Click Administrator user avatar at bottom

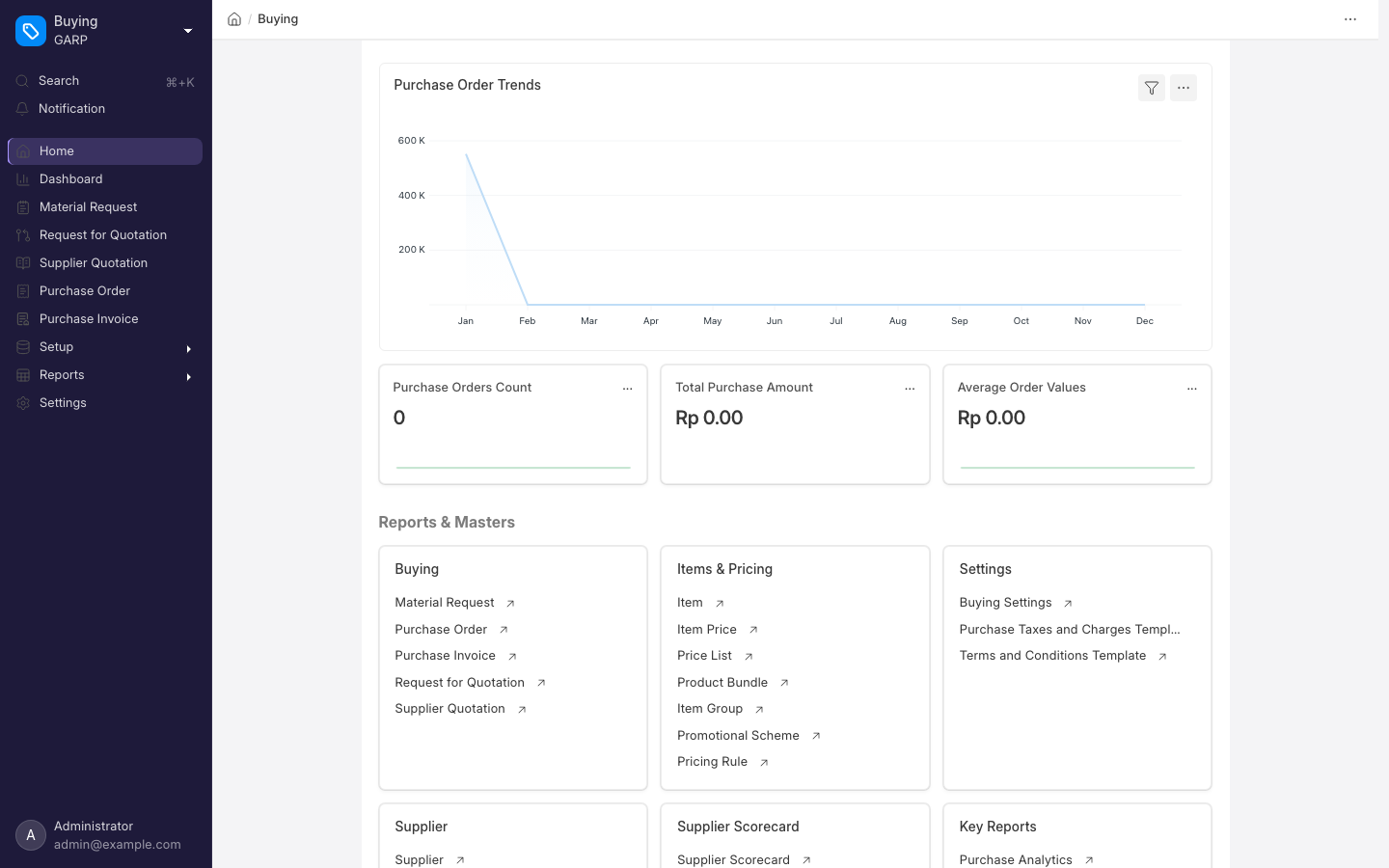(31, 835)
